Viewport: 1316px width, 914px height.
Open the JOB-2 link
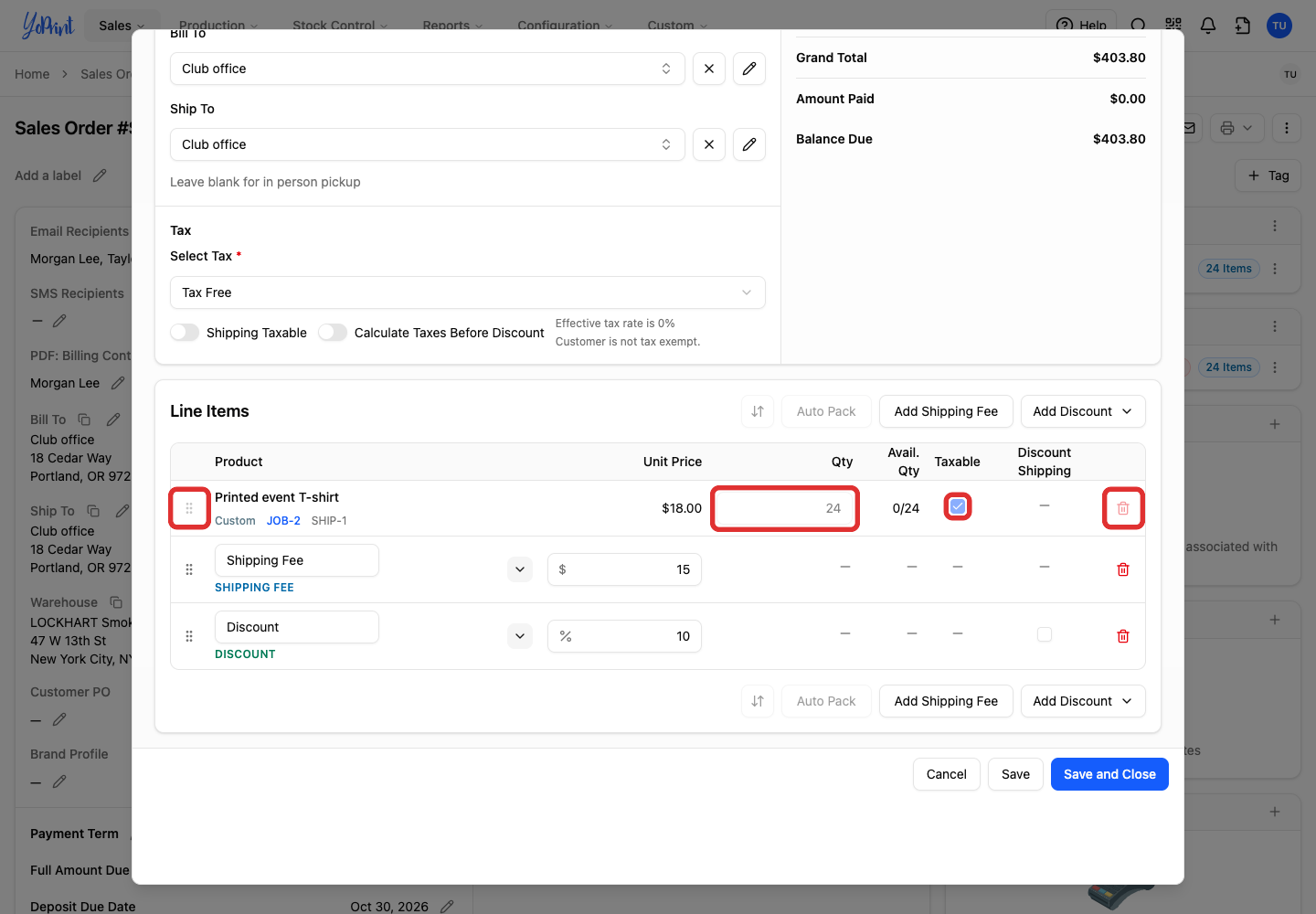point(283,521)
